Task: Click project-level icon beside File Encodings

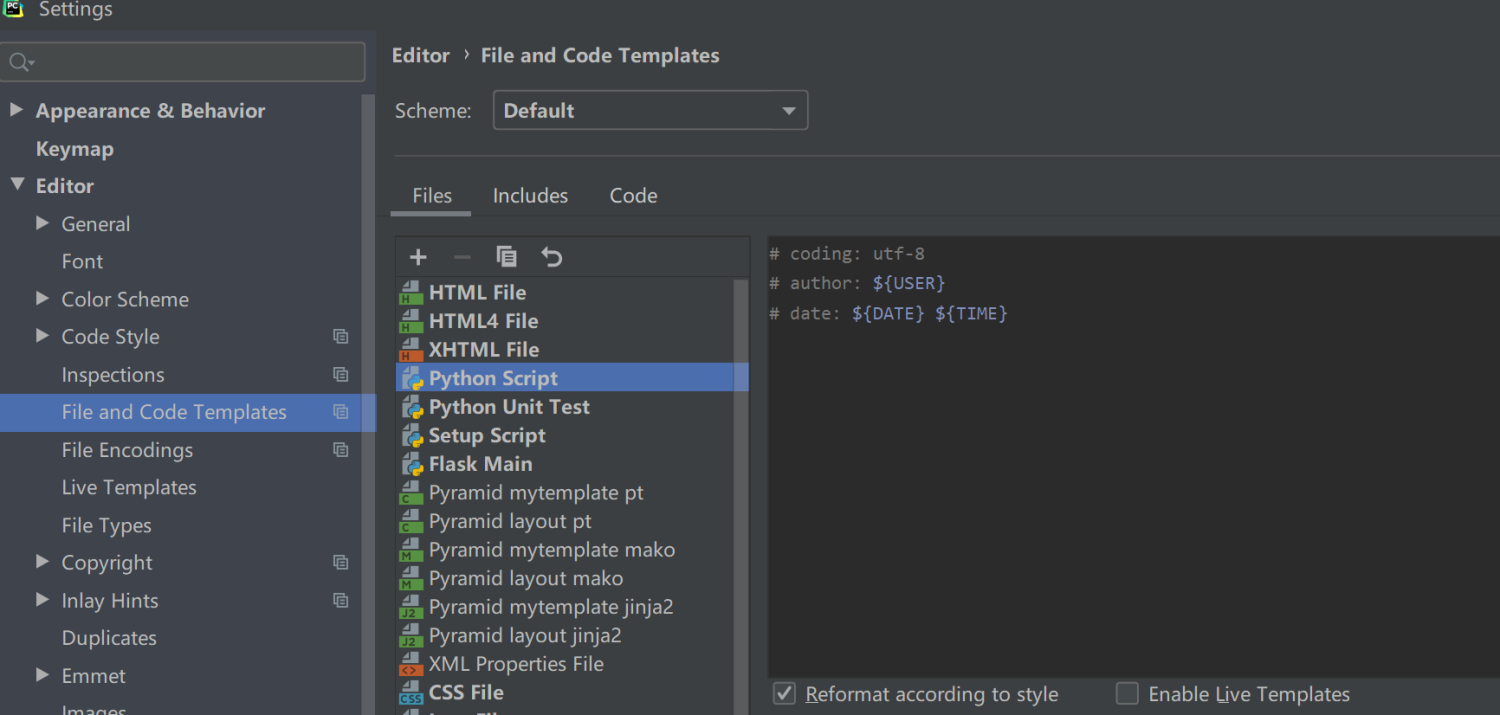Action: (341, 450)
